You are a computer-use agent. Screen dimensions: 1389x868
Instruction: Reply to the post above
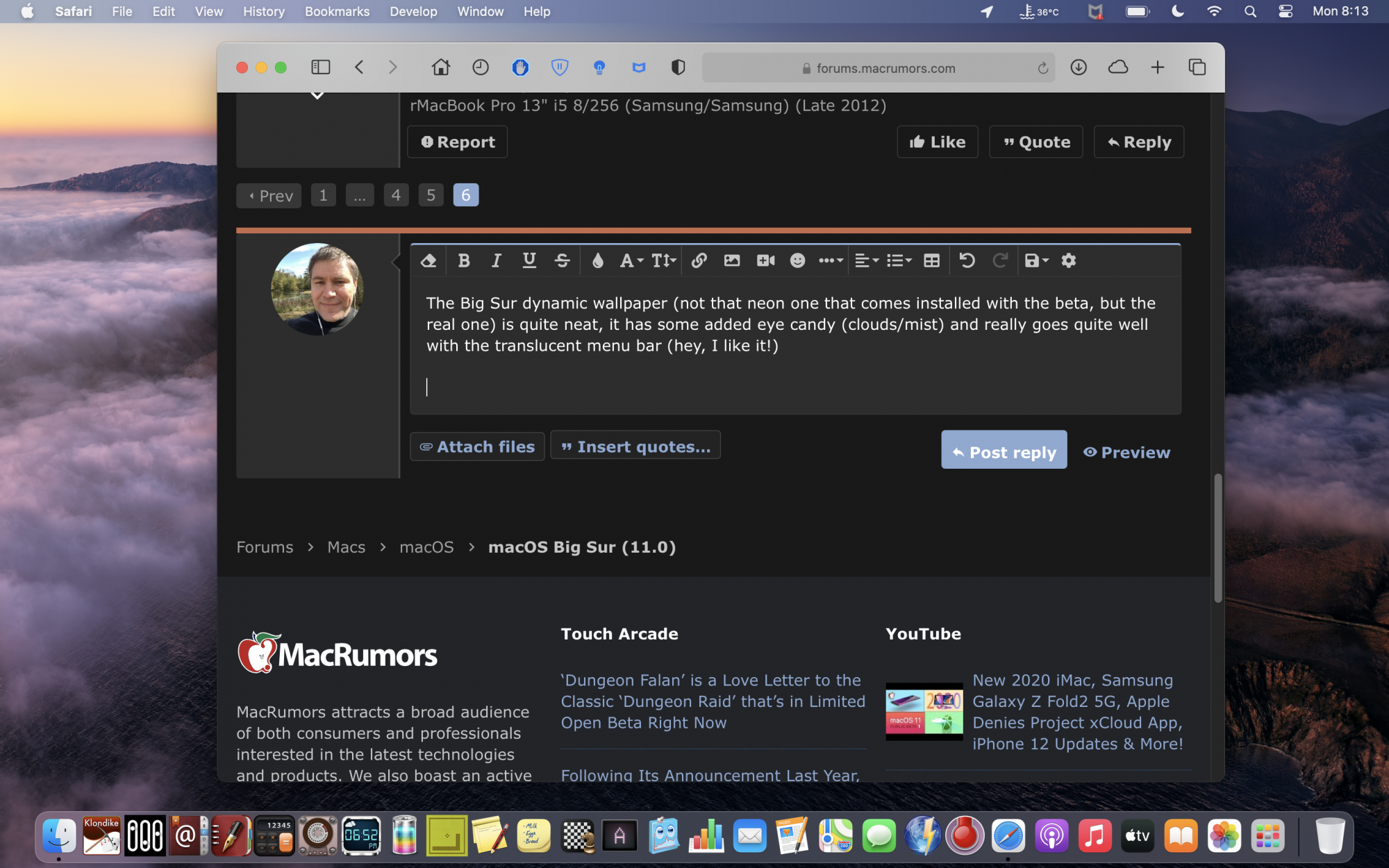1139,142
